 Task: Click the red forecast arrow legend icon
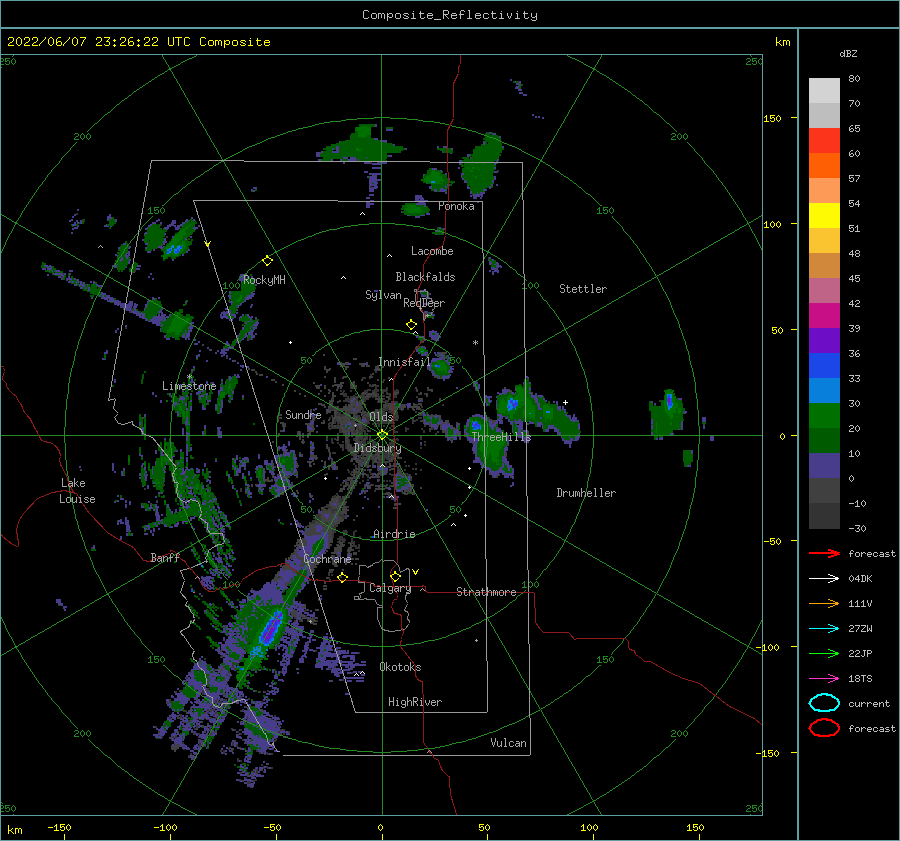[824, 553]
